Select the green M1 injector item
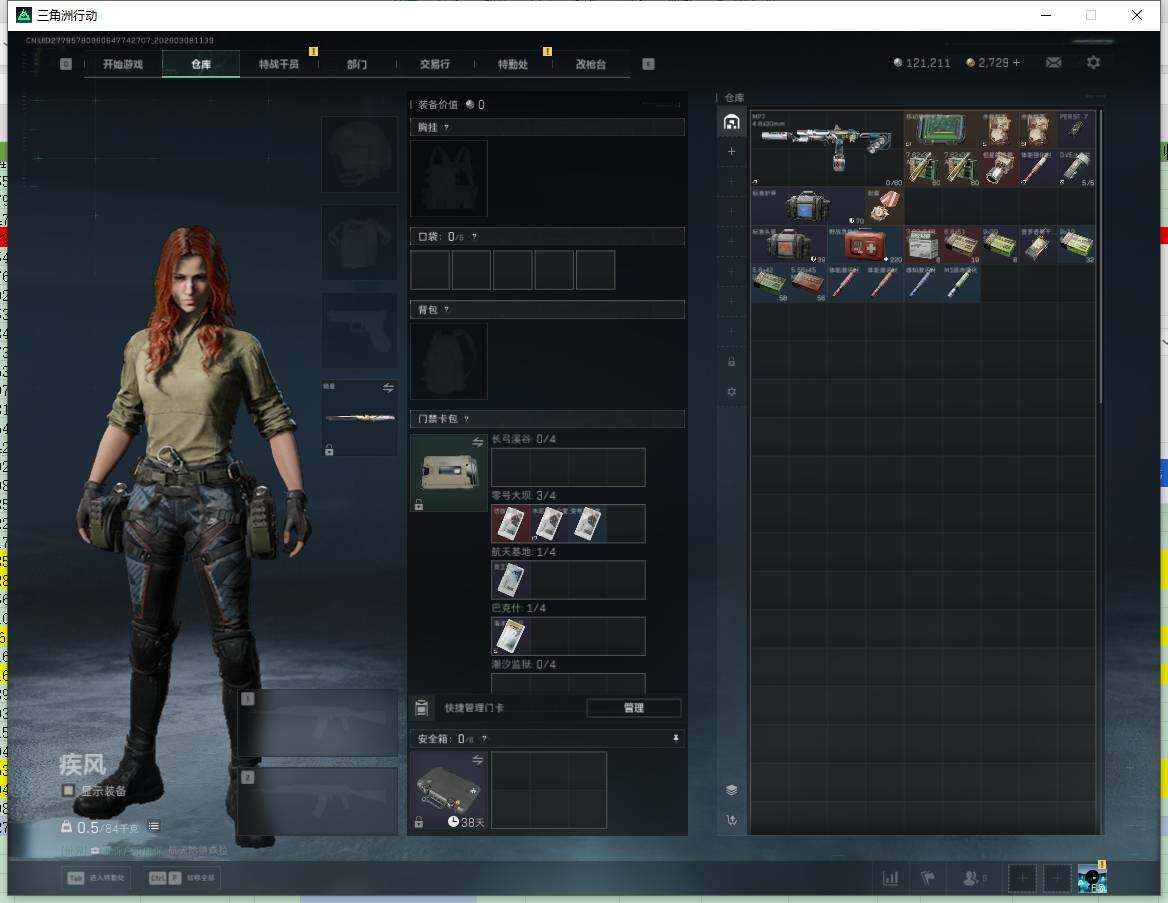This screenshot has width=1168, height=903. 961,283
